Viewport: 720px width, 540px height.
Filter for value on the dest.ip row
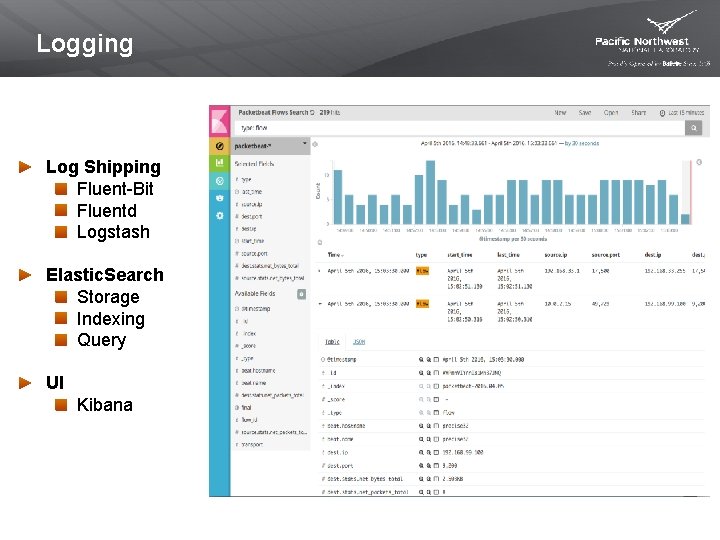click(421, 453)
